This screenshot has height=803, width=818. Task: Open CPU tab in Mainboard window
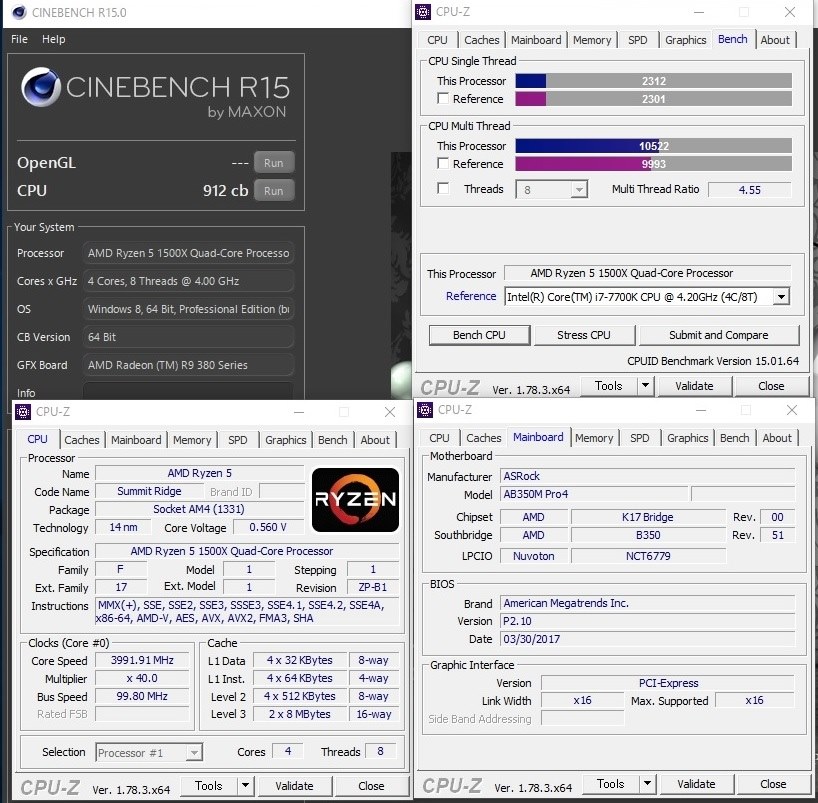pyautogui.click(x=439, y=438)
